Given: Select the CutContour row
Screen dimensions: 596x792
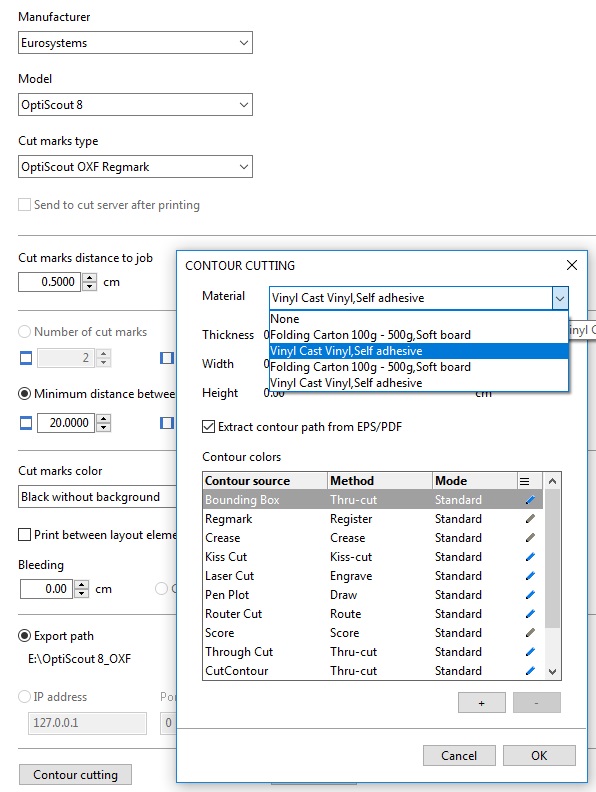Looking at the screenshot, I should [373, 671].
